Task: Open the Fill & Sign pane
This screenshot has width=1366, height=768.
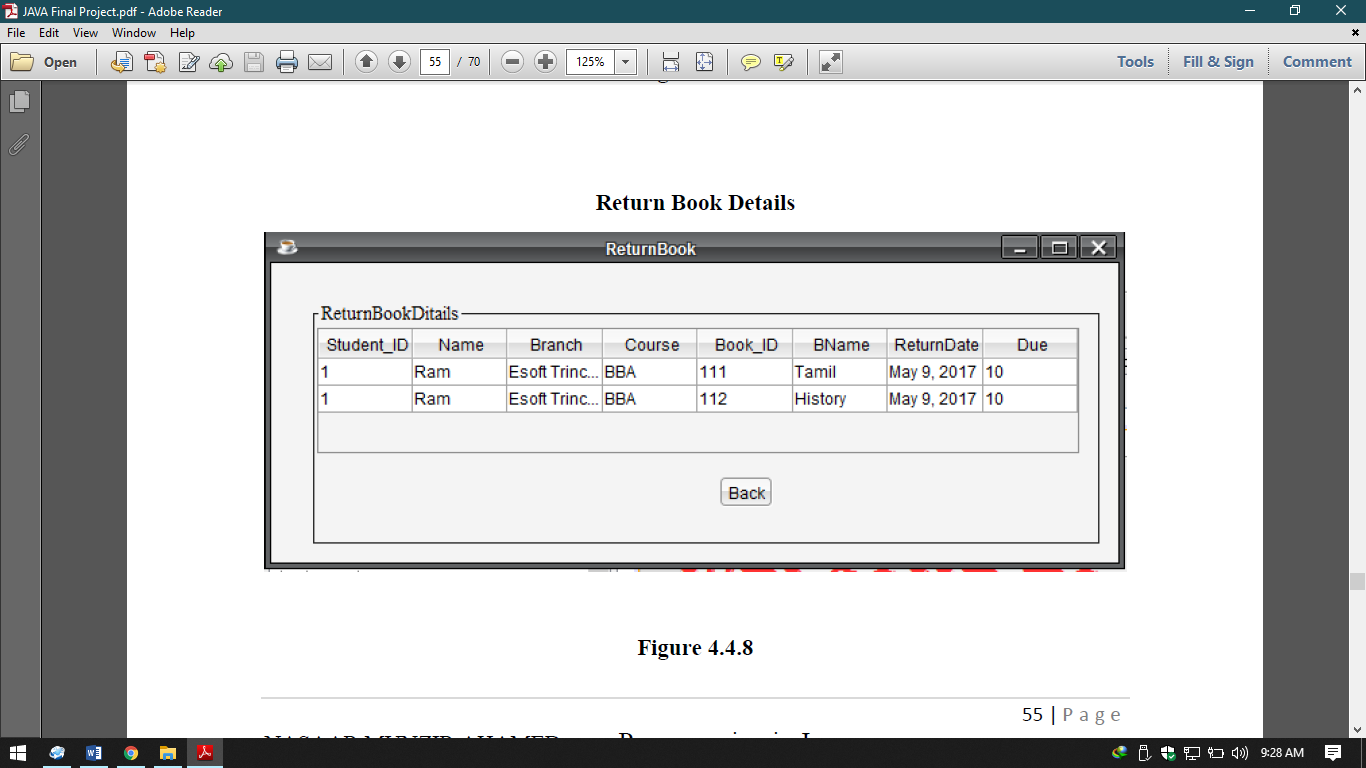Action: click(x=1218, y=62)
